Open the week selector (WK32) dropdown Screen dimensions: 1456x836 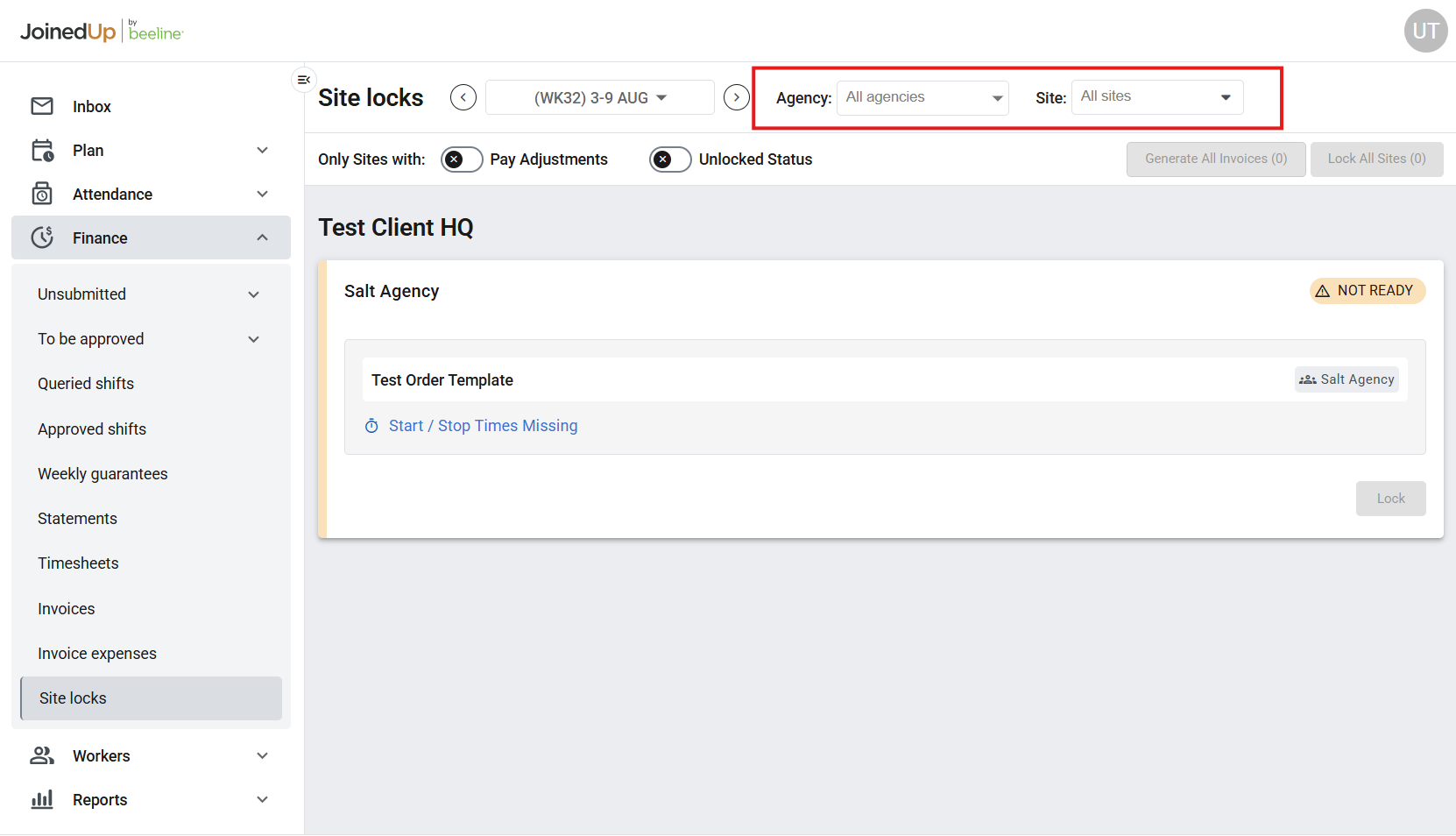click(600, 97)
